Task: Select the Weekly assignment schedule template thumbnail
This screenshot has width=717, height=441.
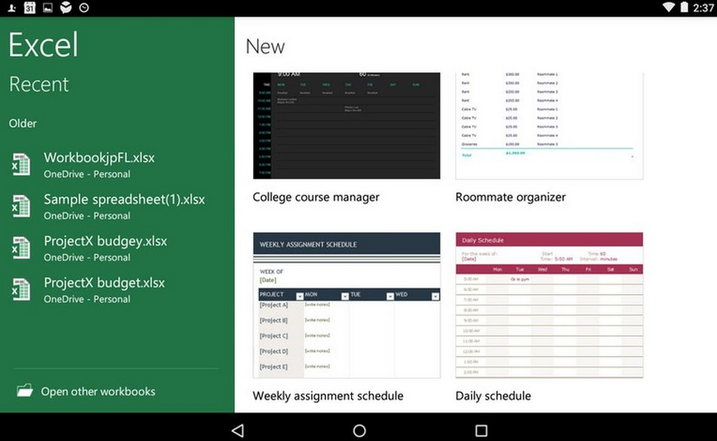Action: click(x=347, y=305)
